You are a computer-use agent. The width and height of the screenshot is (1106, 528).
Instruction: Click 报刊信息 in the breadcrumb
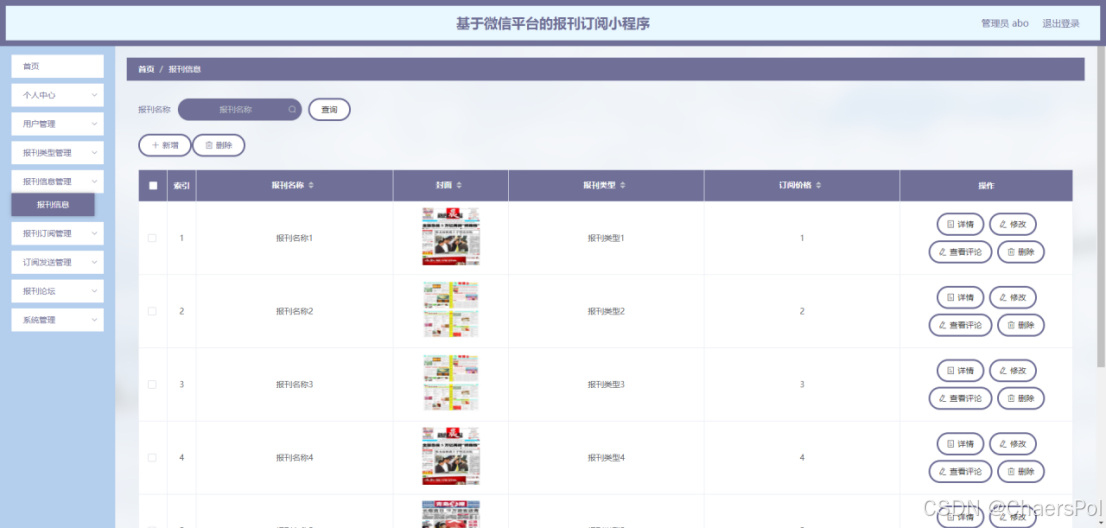click(x=185, y=69)
